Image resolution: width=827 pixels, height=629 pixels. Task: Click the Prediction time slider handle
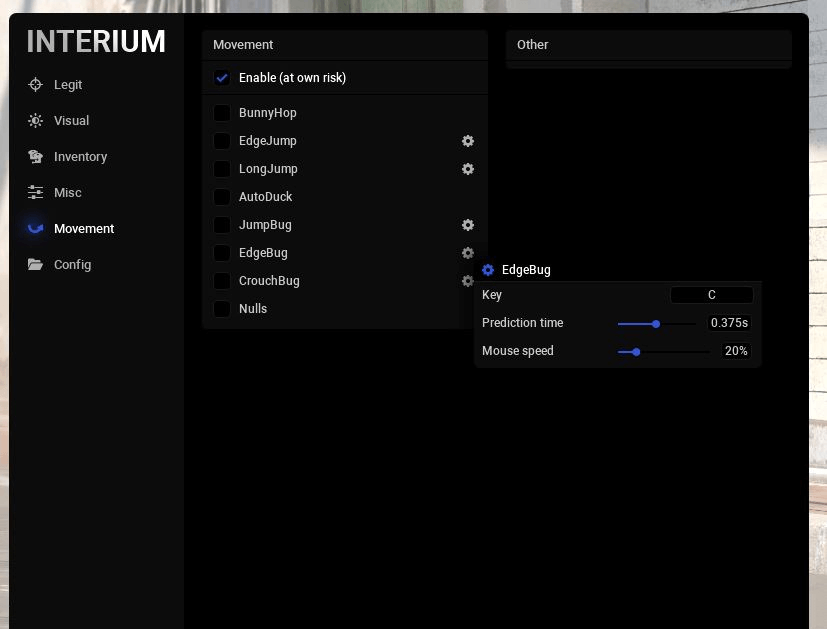656,323
